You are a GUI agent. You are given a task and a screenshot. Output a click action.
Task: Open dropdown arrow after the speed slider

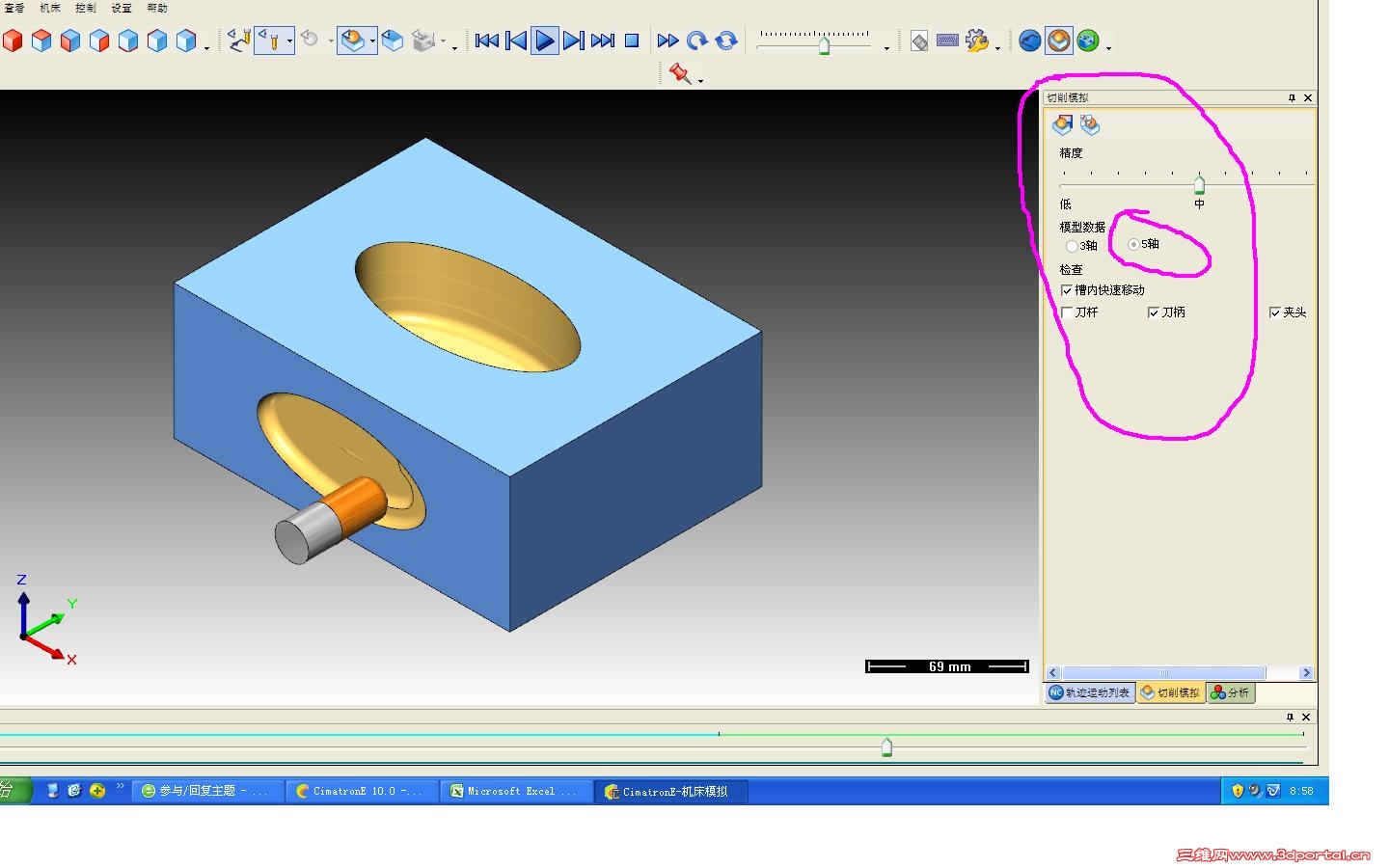(x=886, y=46)
